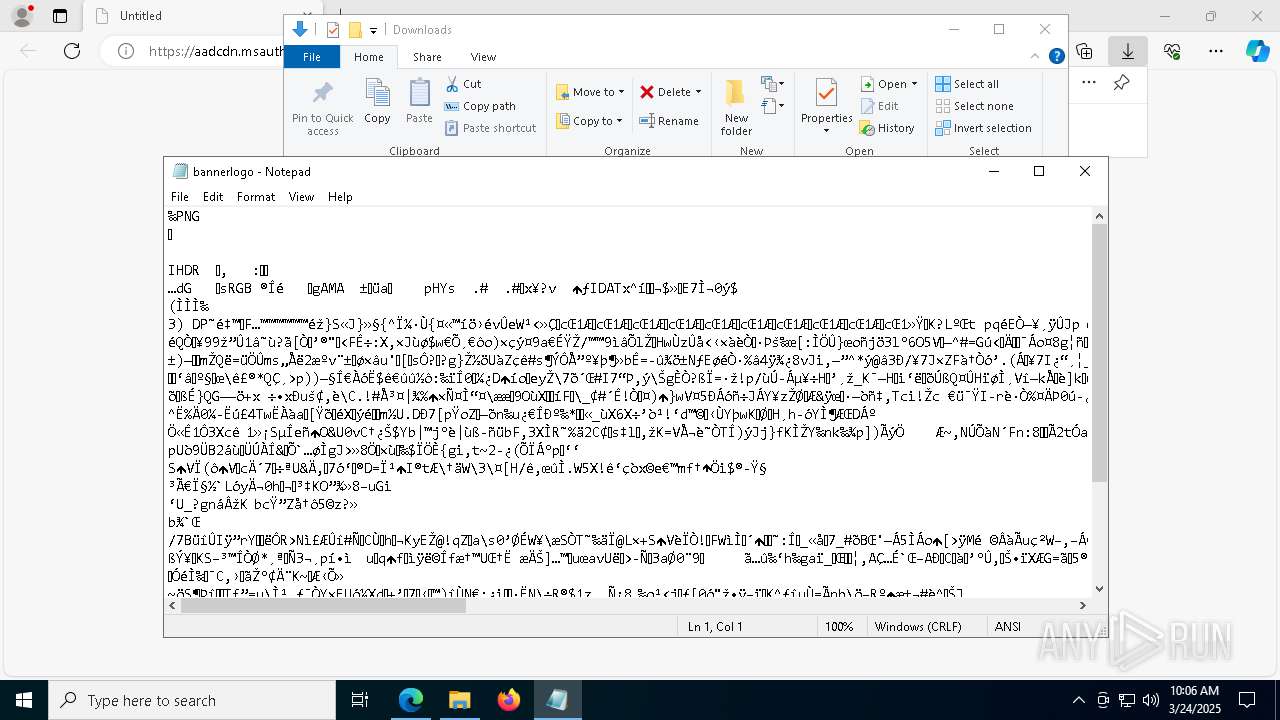Launch Edge from the taskbar
Image resolution: width=1280 pixels, height=720 pixels.
click(411, 700)
